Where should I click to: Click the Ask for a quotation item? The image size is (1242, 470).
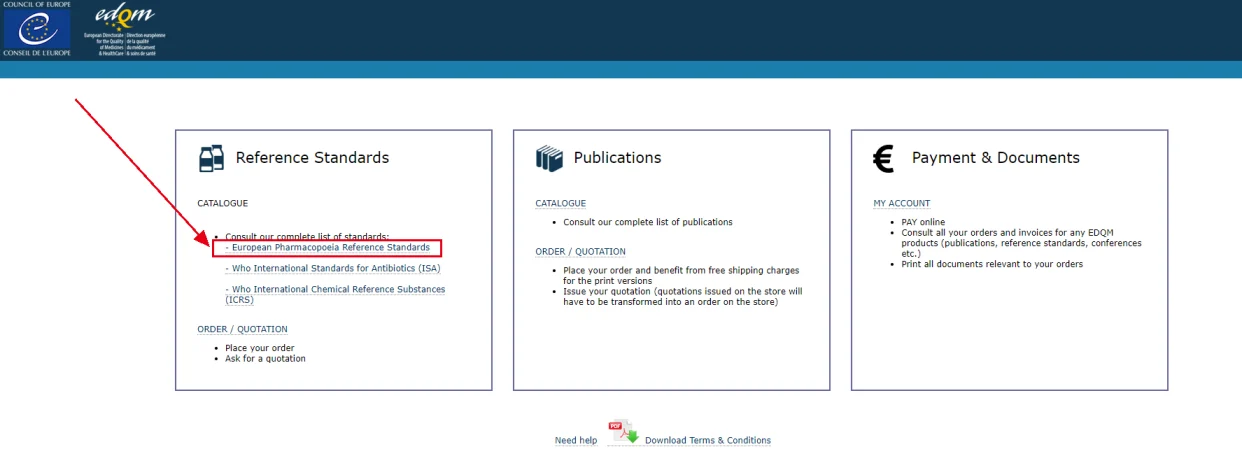pos(265,358)
